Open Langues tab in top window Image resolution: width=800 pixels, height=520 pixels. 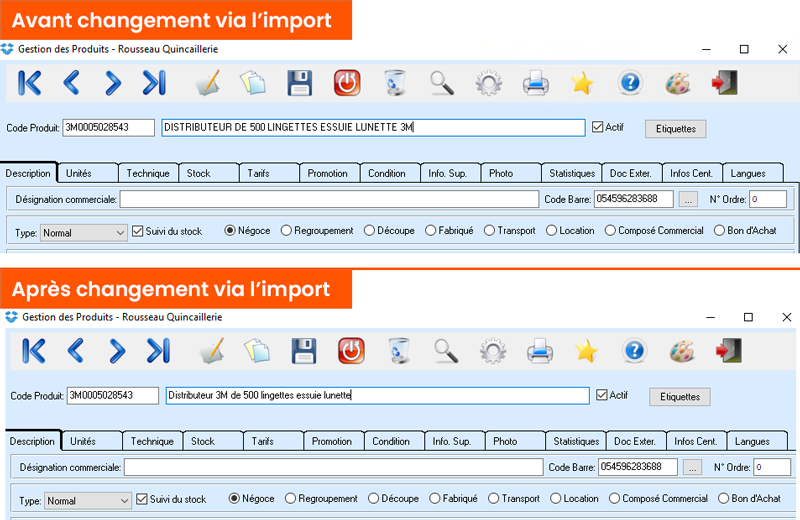click(x=753, y=174)
